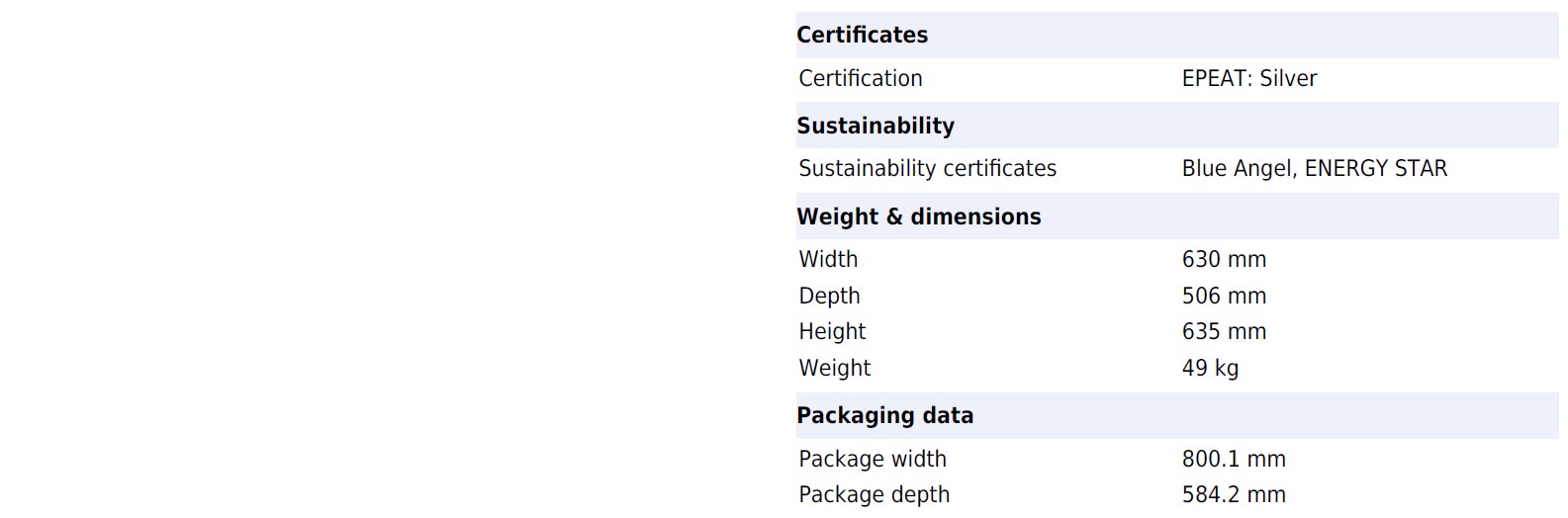Select the Package width label
This screenshot has width=1568, height=518.
click(872, 460)
